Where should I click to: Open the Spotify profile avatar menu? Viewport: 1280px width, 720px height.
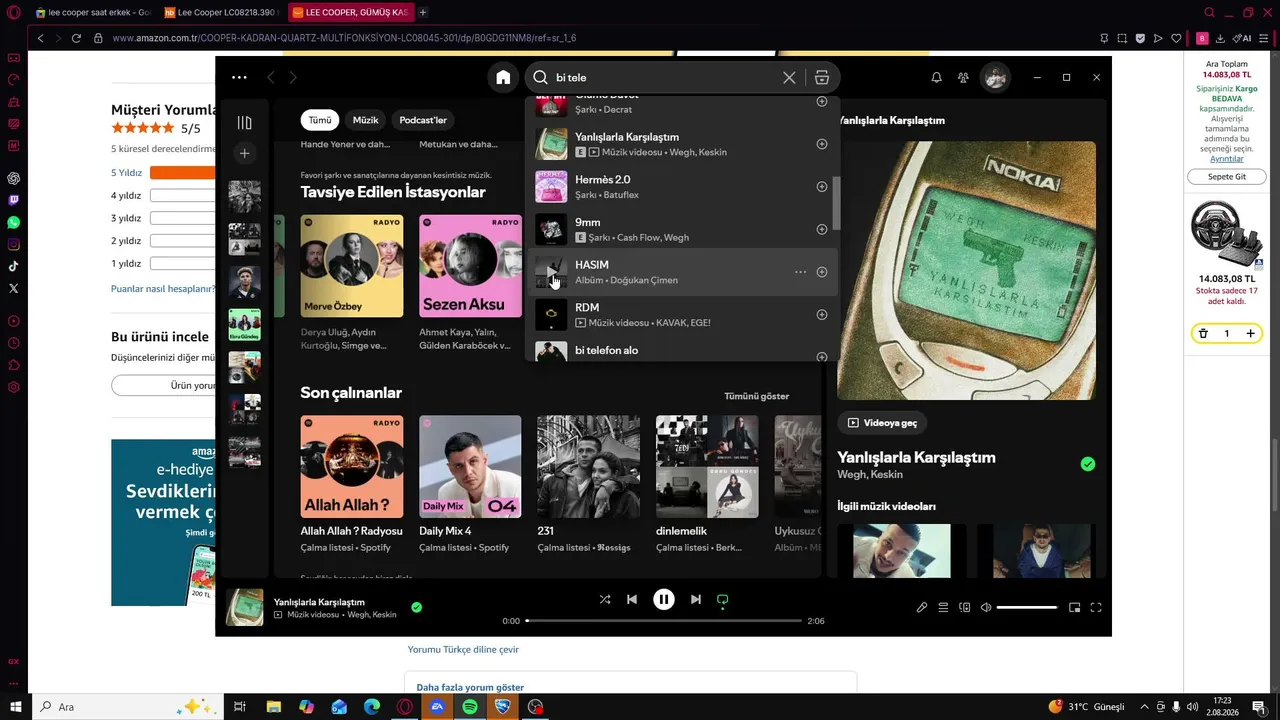tap(995, 77)
